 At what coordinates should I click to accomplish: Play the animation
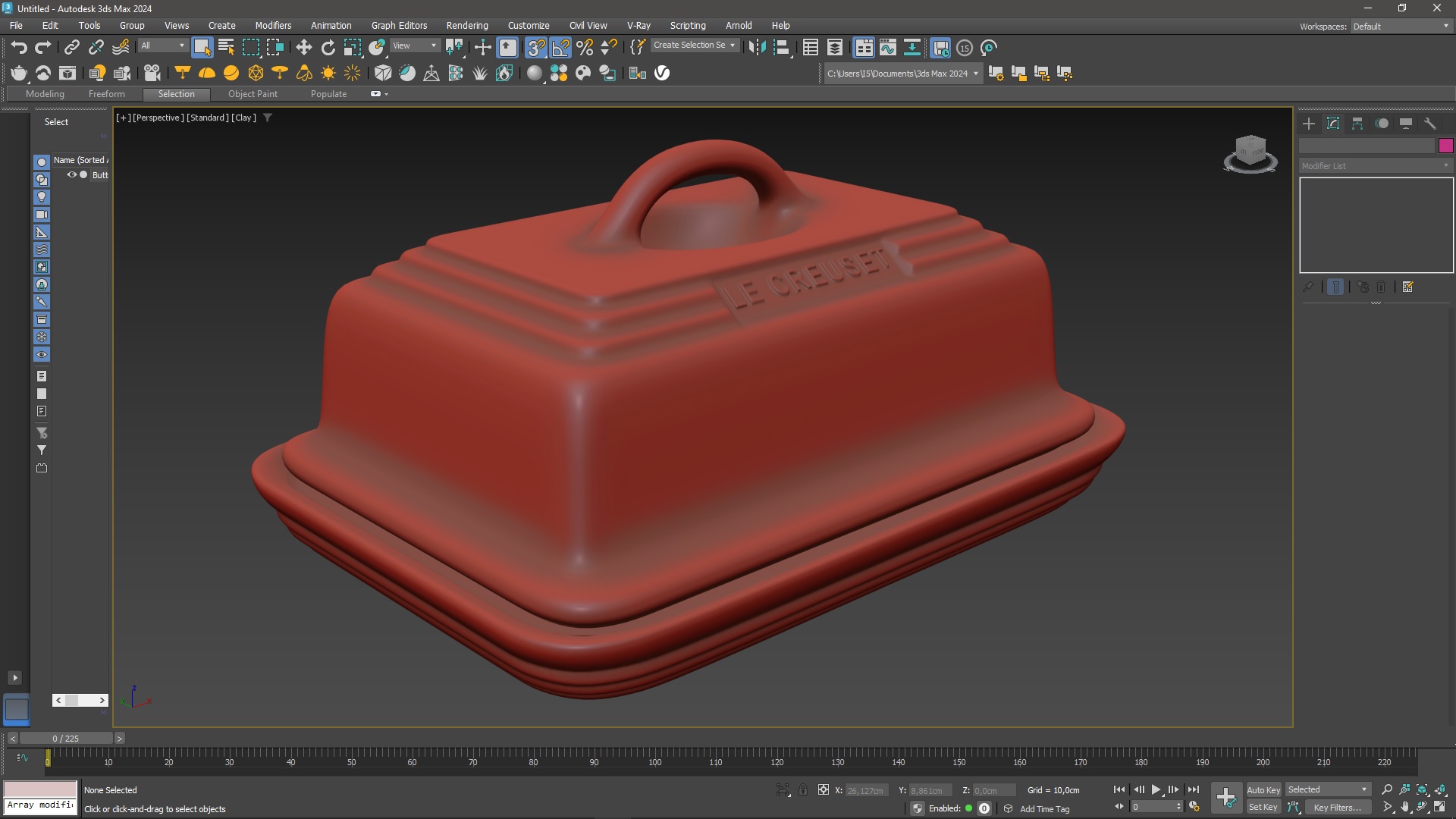[1156, 790]
